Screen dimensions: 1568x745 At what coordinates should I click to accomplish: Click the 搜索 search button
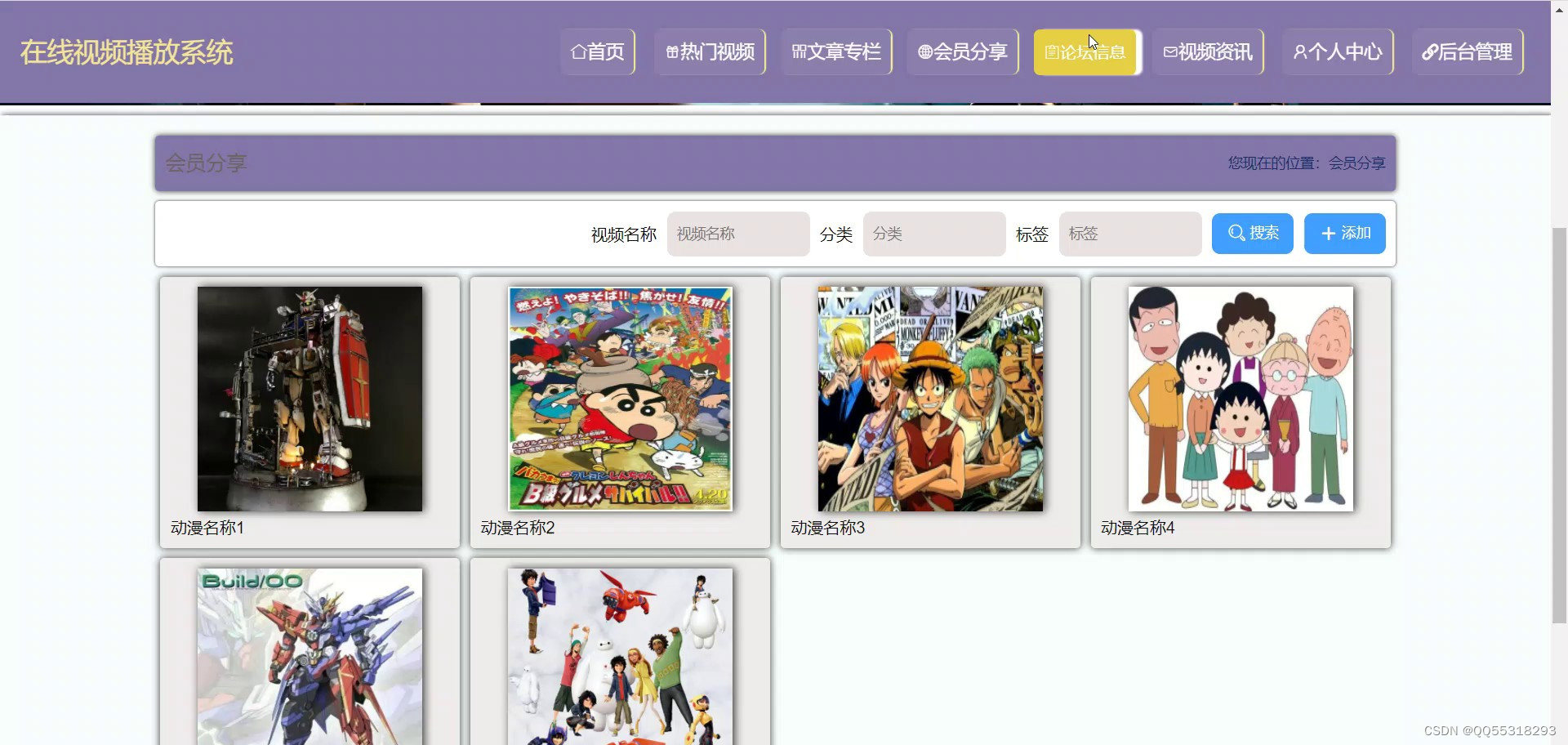(x=1252, y=234)
